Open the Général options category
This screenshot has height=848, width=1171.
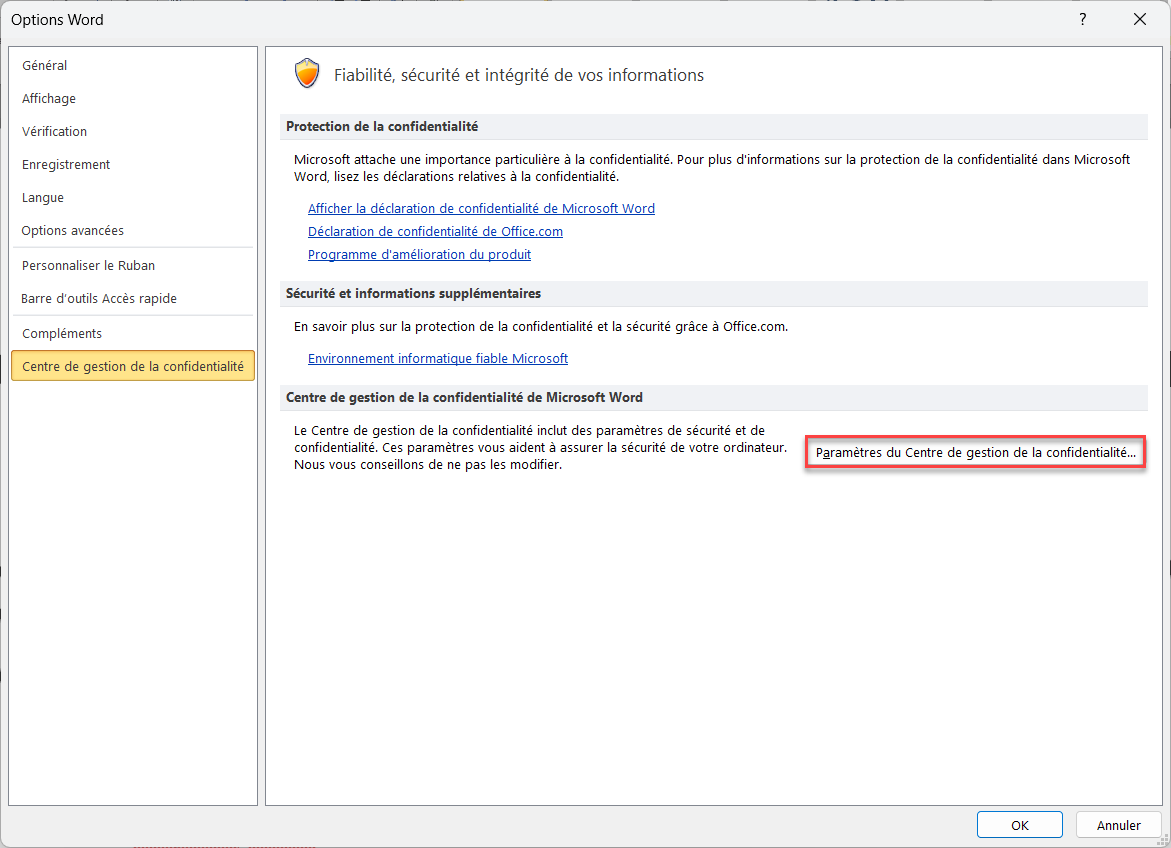[45, 66]
